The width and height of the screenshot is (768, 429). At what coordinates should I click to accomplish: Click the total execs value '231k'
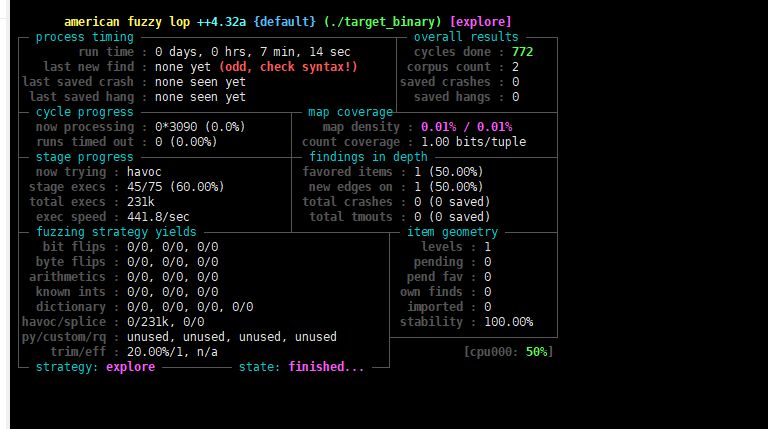(141, 202)
